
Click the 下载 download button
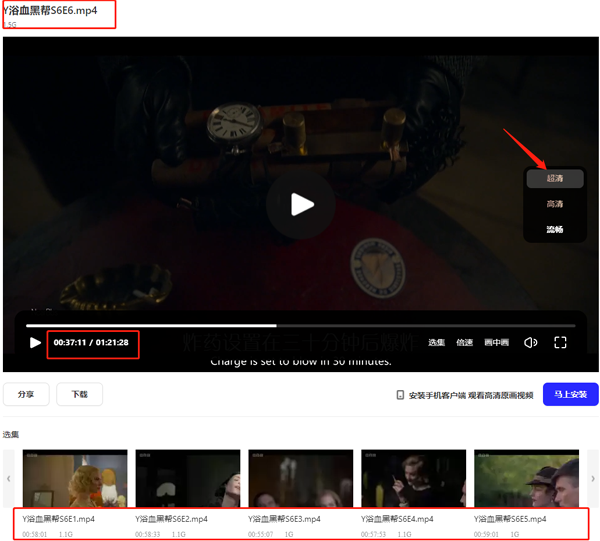pos(80,394)
